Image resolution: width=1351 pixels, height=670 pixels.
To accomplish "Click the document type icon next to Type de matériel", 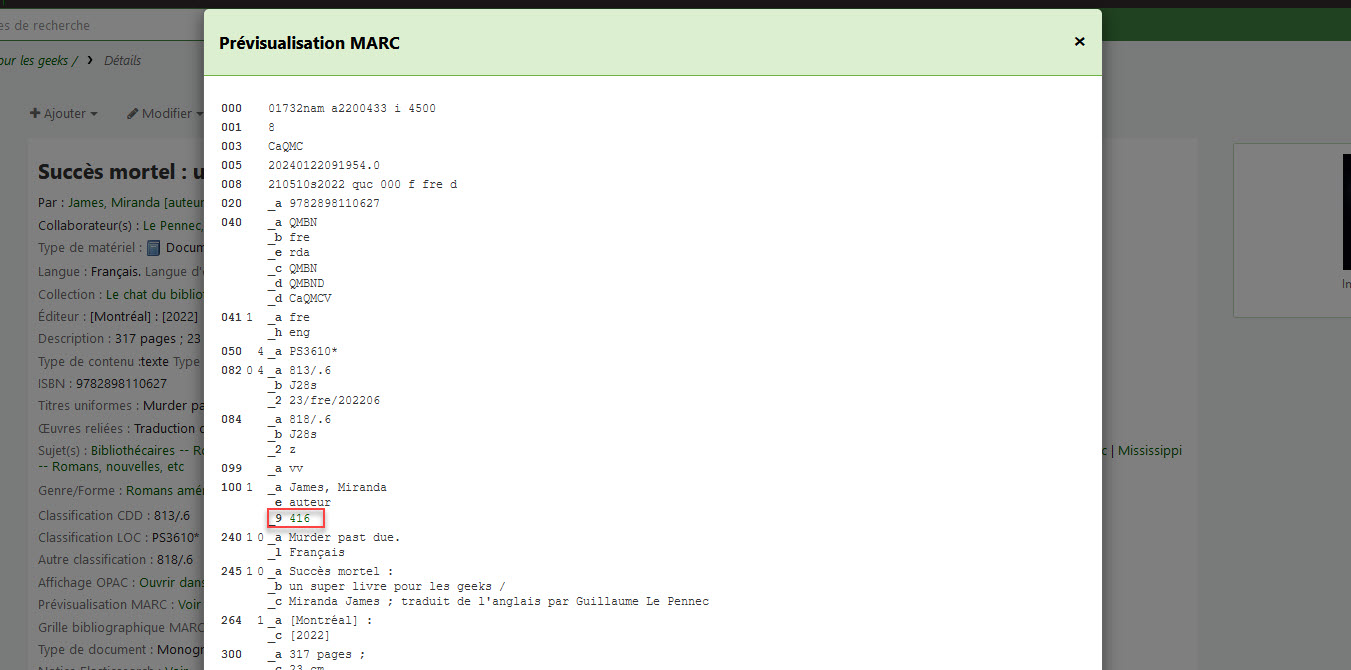I will pos(153,247).
